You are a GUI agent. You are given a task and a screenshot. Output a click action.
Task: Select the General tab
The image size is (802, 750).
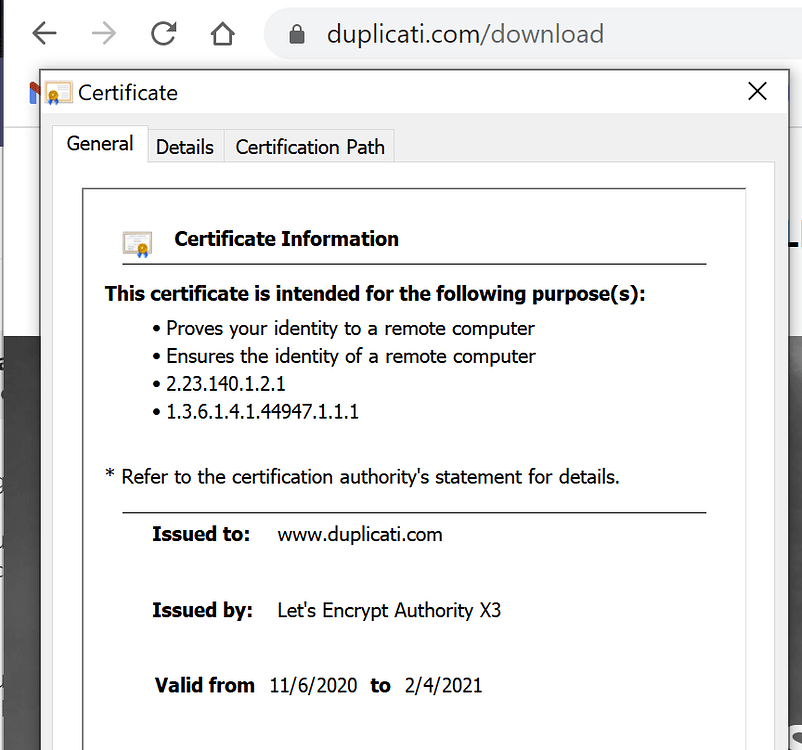(x=100, y=144)
